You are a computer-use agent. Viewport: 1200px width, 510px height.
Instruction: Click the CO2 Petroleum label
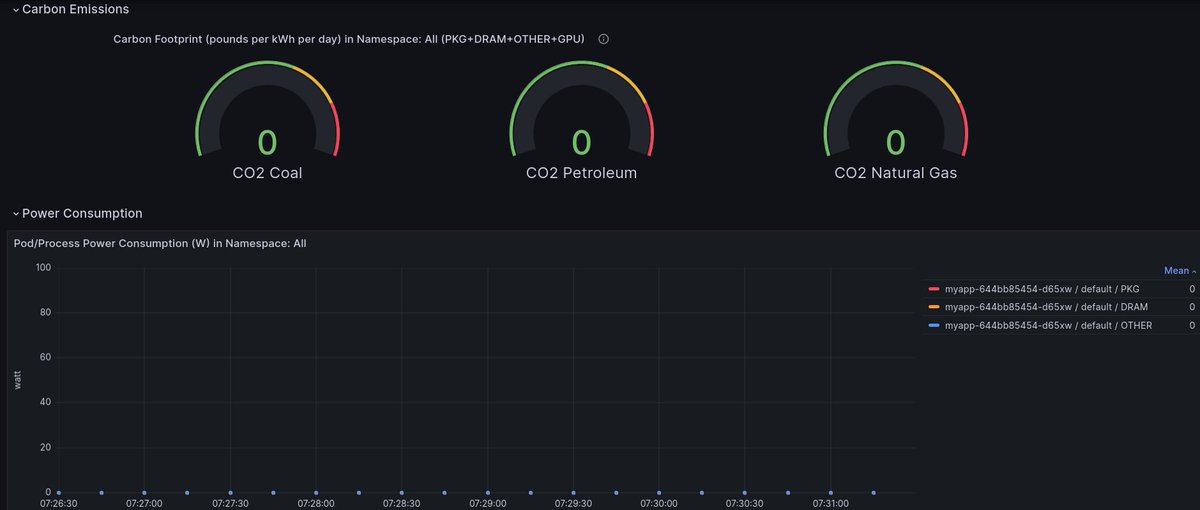click(581, 173)
